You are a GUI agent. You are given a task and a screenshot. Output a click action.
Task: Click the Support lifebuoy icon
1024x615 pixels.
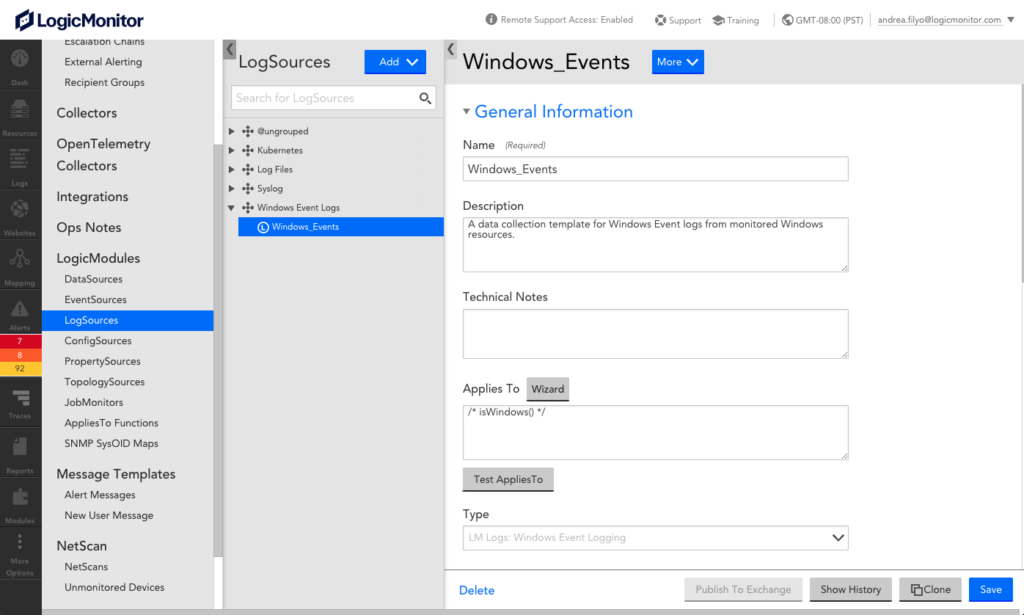[x=660, y=20]
